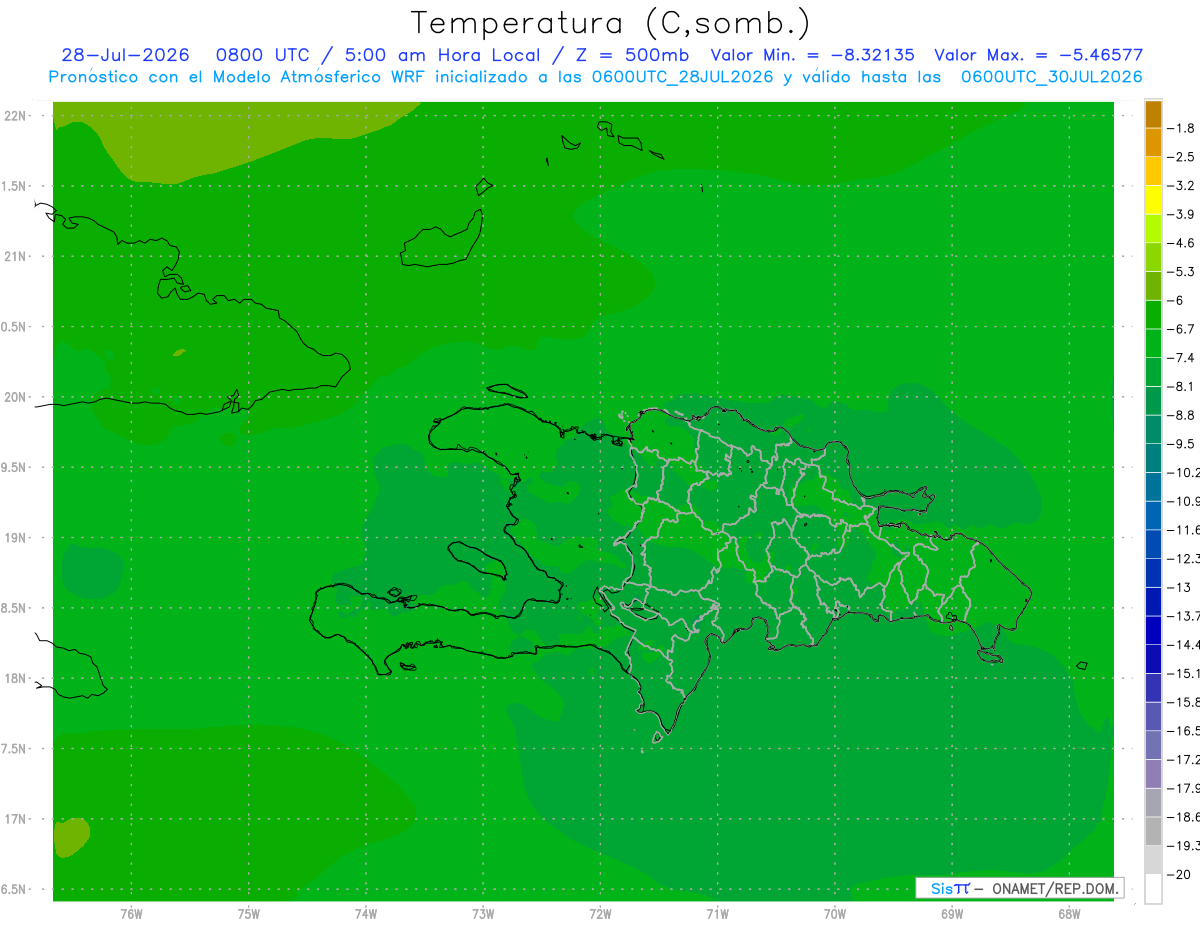
Task: Click the '19N' latitude label
Action: pos(17,537)
